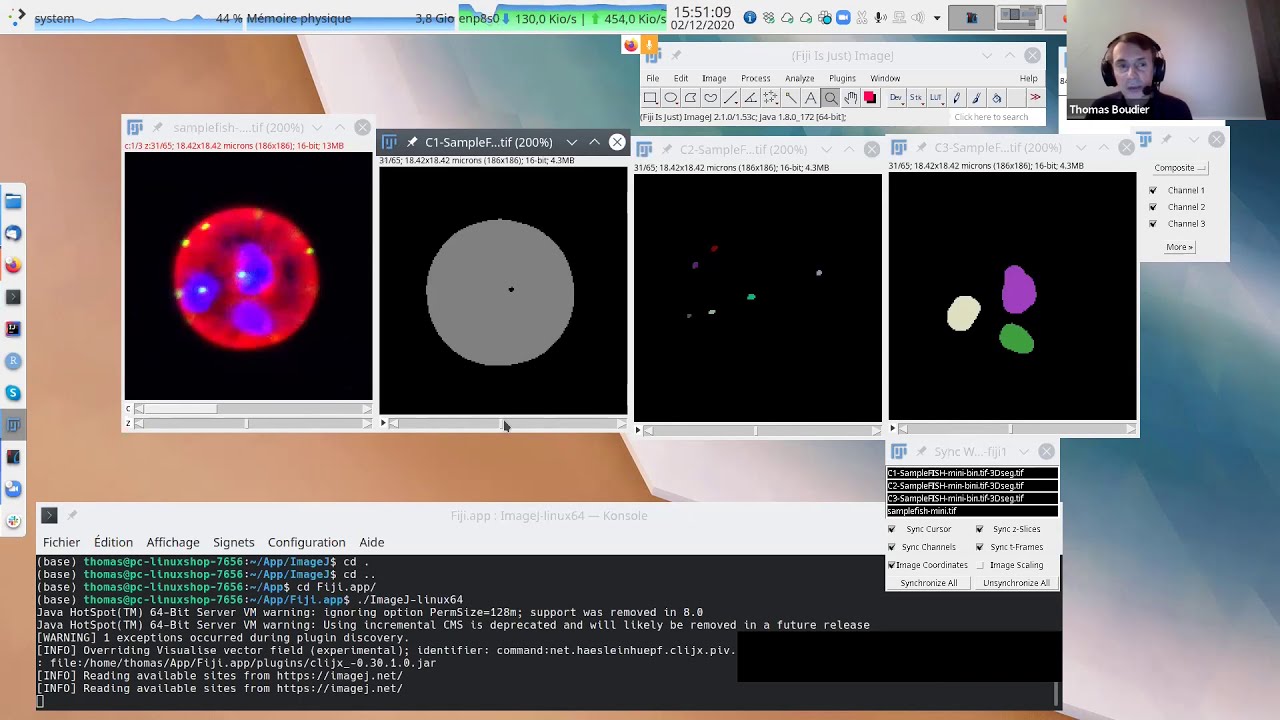Image resolution: width=1280 pixels, height=720 pixels.
Task: Select the Hand scrolling tool
Action: [850, 98]
